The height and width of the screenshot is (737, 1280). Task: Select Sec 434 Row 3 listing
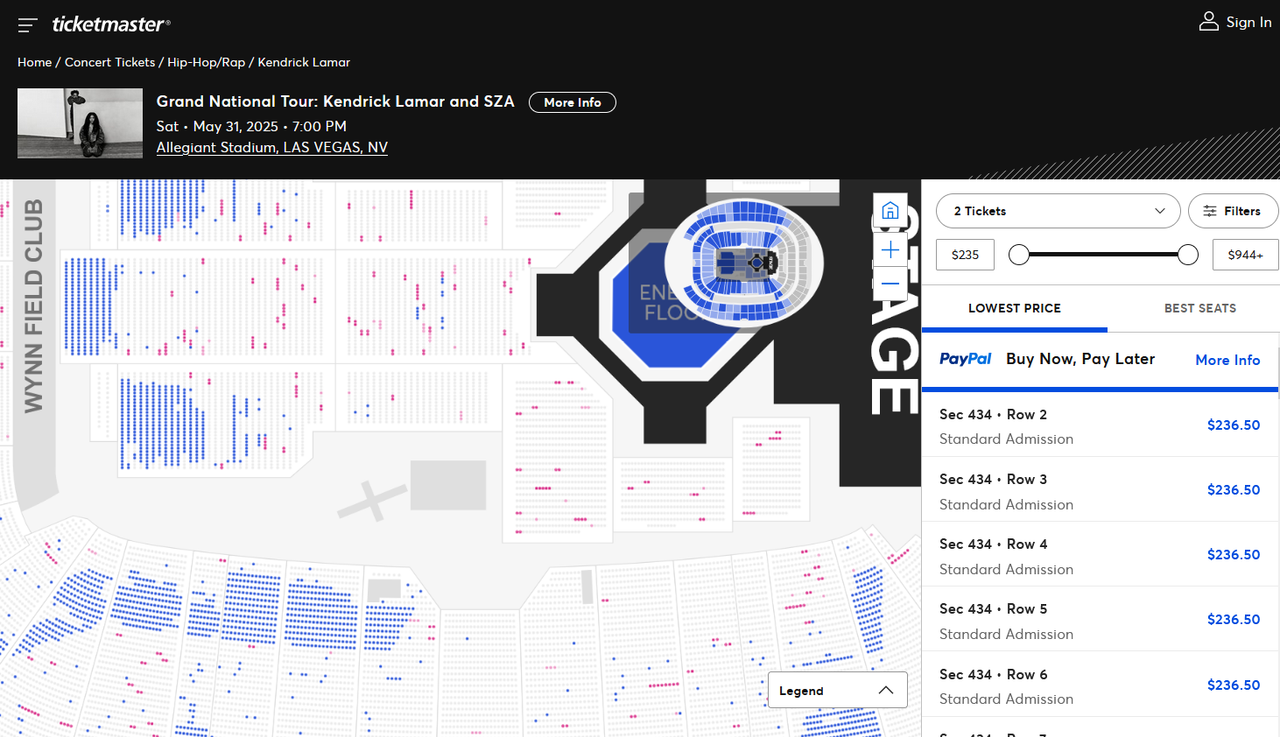[1100, 490]
